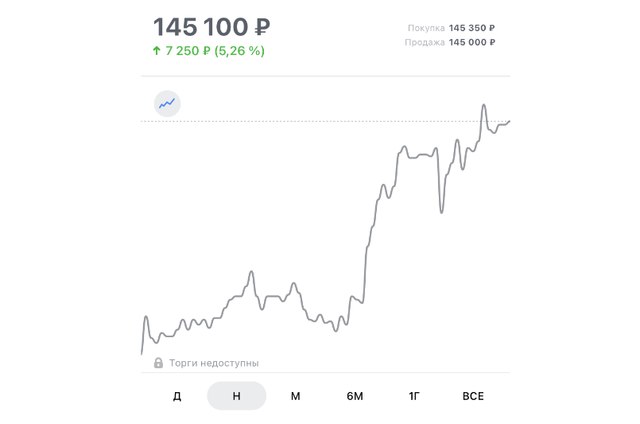Click the sharp dip in the chart line
This screenshot has width=640, height=424.
coord(441,211)
